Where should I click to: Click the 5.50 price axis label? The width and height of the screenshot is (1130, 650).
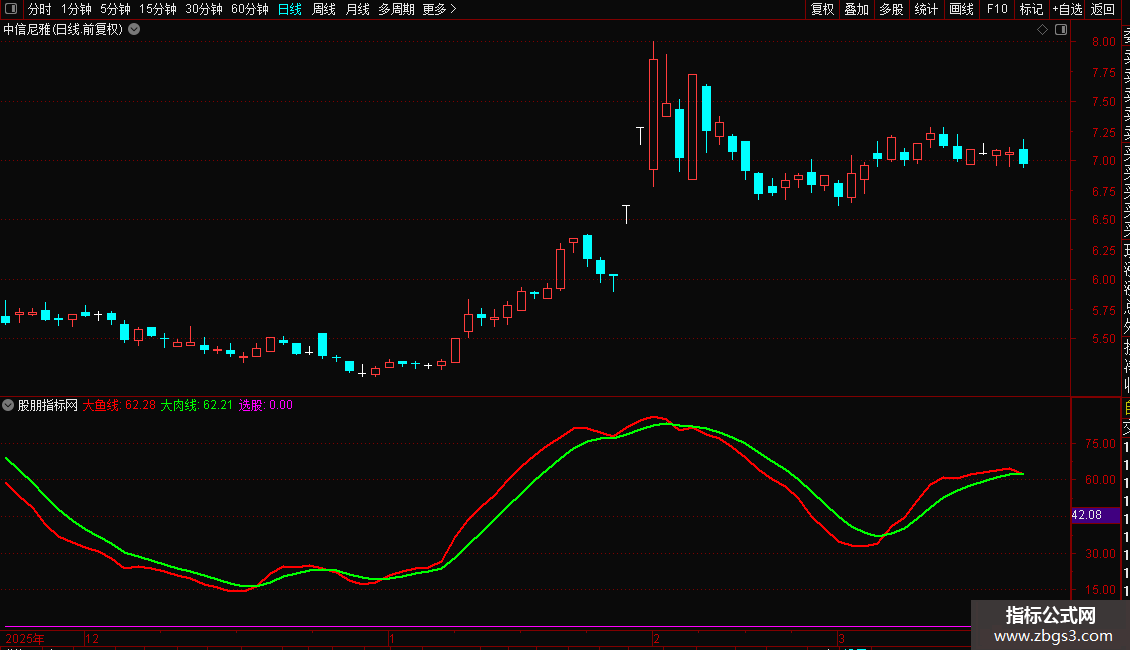[x=1103, y=339]
